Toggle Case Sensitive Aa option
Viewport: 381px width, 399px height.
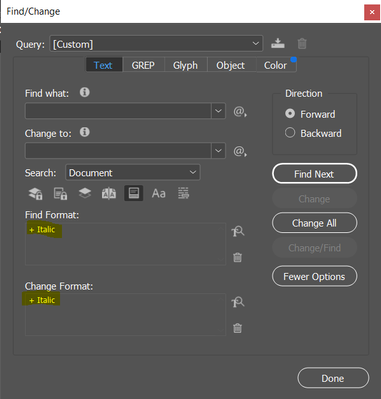point(158,193)
